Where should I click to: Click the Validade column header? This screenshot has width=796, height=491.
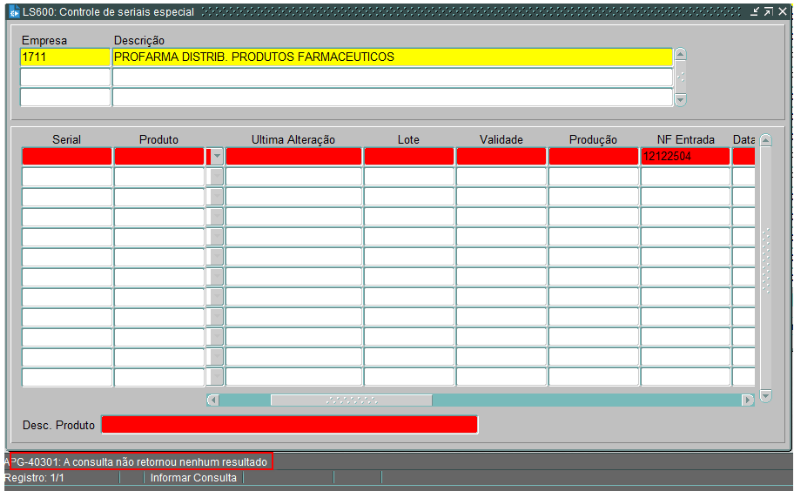click(501, 140)
